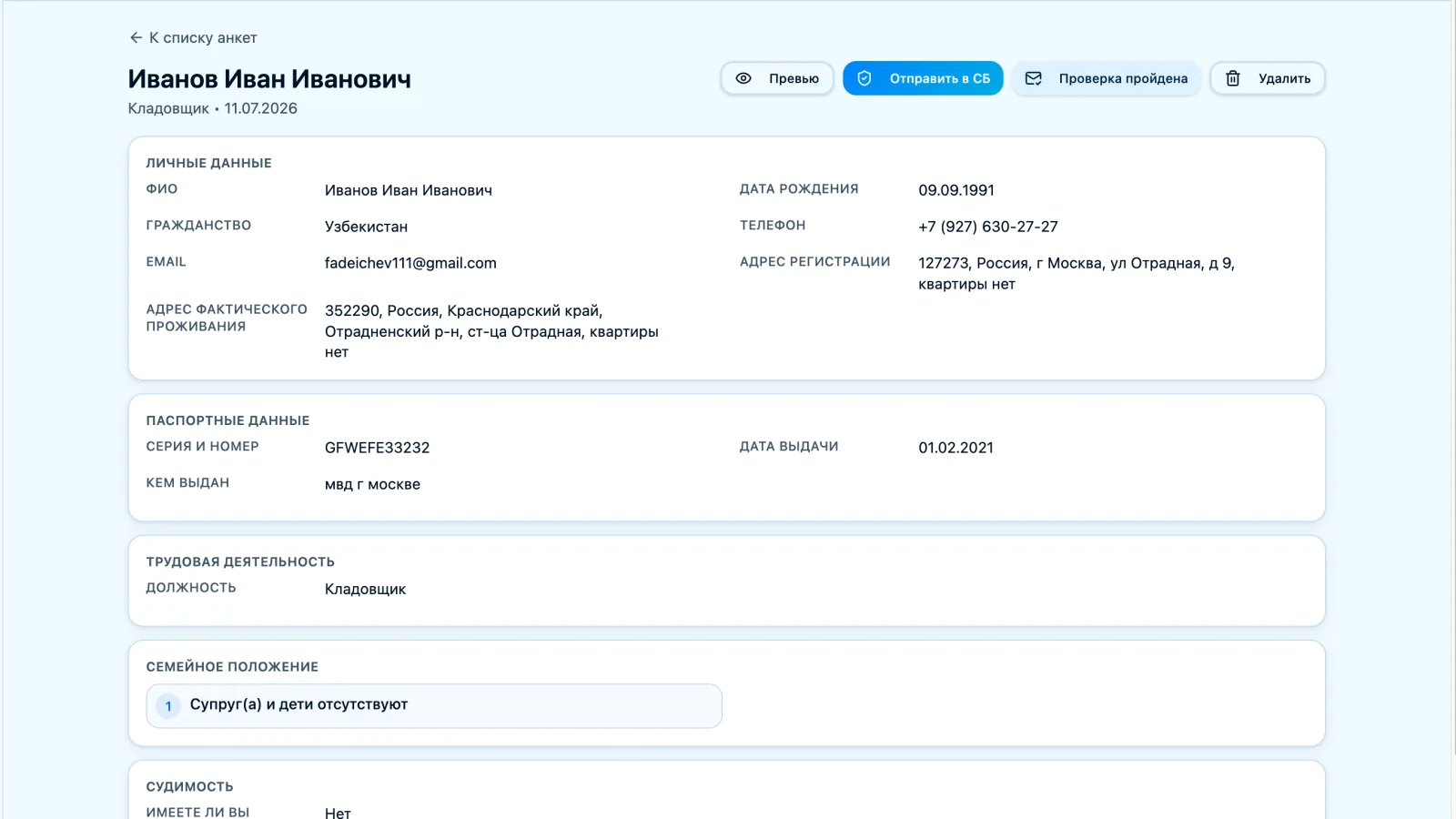1456x819 pixels.
Task: Click the Супруг(а) и дети отсутствуют row
Action: (434, 706)
